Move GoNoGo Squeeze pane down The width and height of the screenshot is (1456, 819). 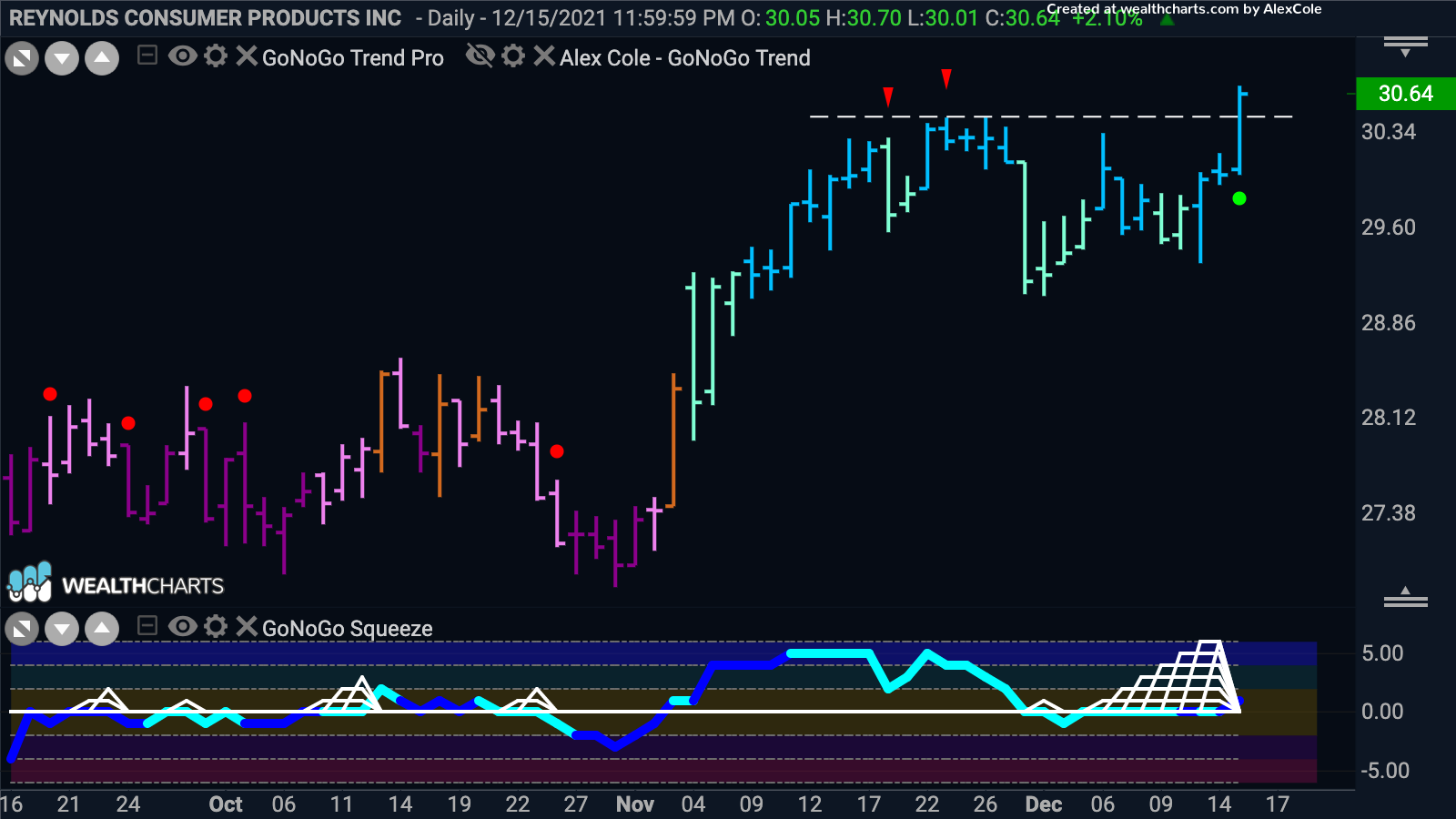(62, 629)
